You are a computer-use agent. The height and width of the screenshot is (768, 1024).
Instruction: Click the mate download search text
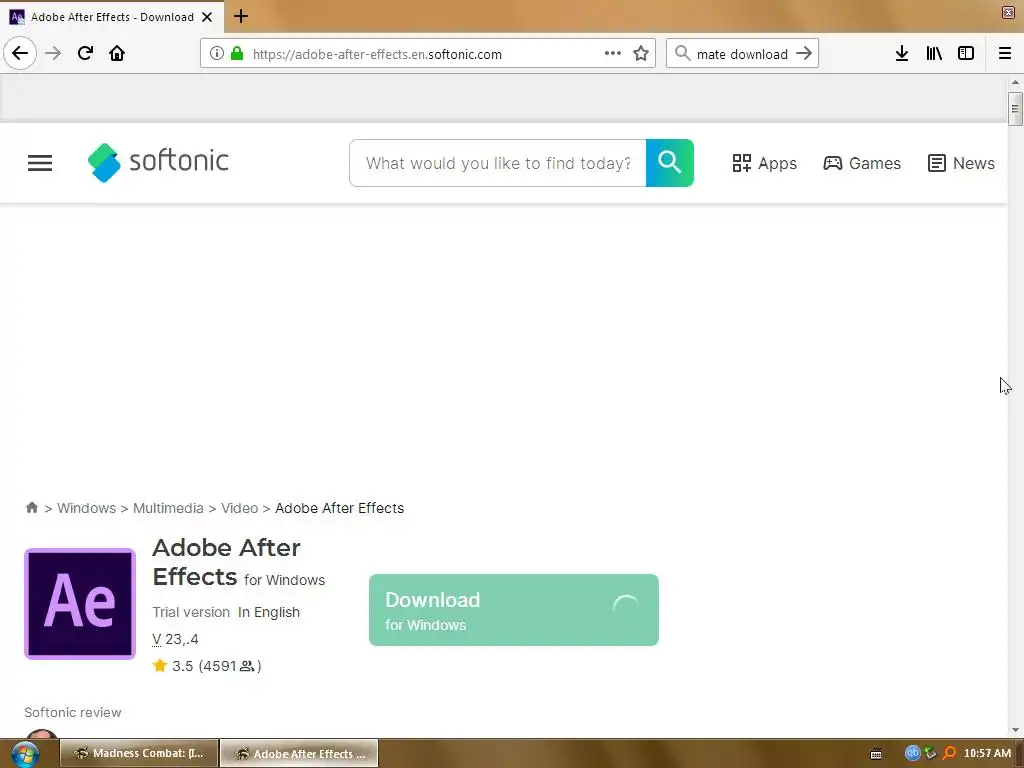[742, 54]
